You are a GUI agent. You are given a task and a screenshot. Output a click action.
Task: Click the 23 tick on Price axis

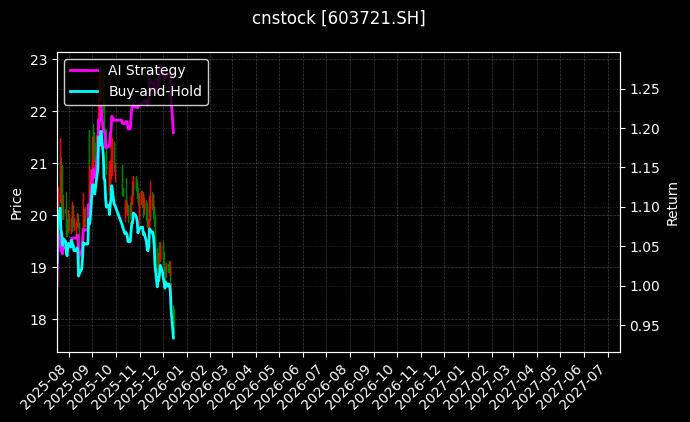pos(39,59)
